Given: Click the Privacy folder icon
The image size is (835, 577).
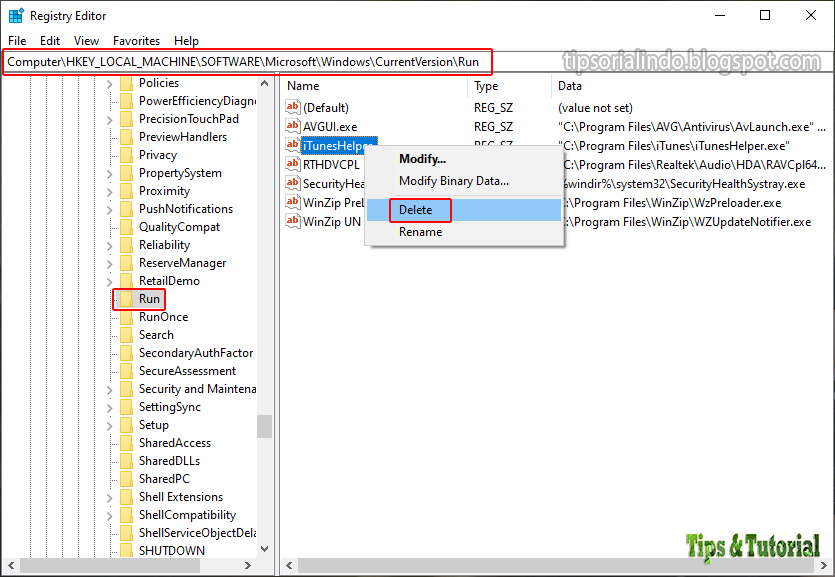Looking at the screenshot, I should click(x=126, y=155).
